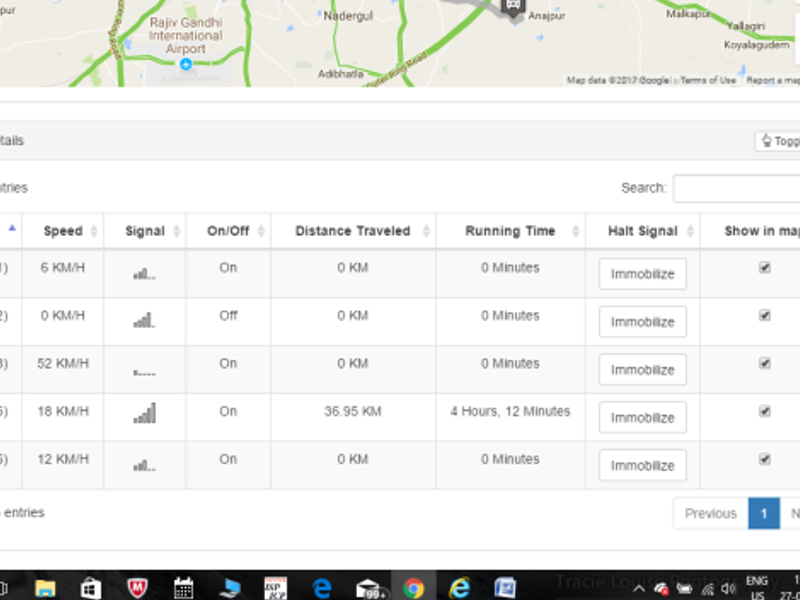
Task: Click the airport marker icon on the map
Action: coord(186,64)
